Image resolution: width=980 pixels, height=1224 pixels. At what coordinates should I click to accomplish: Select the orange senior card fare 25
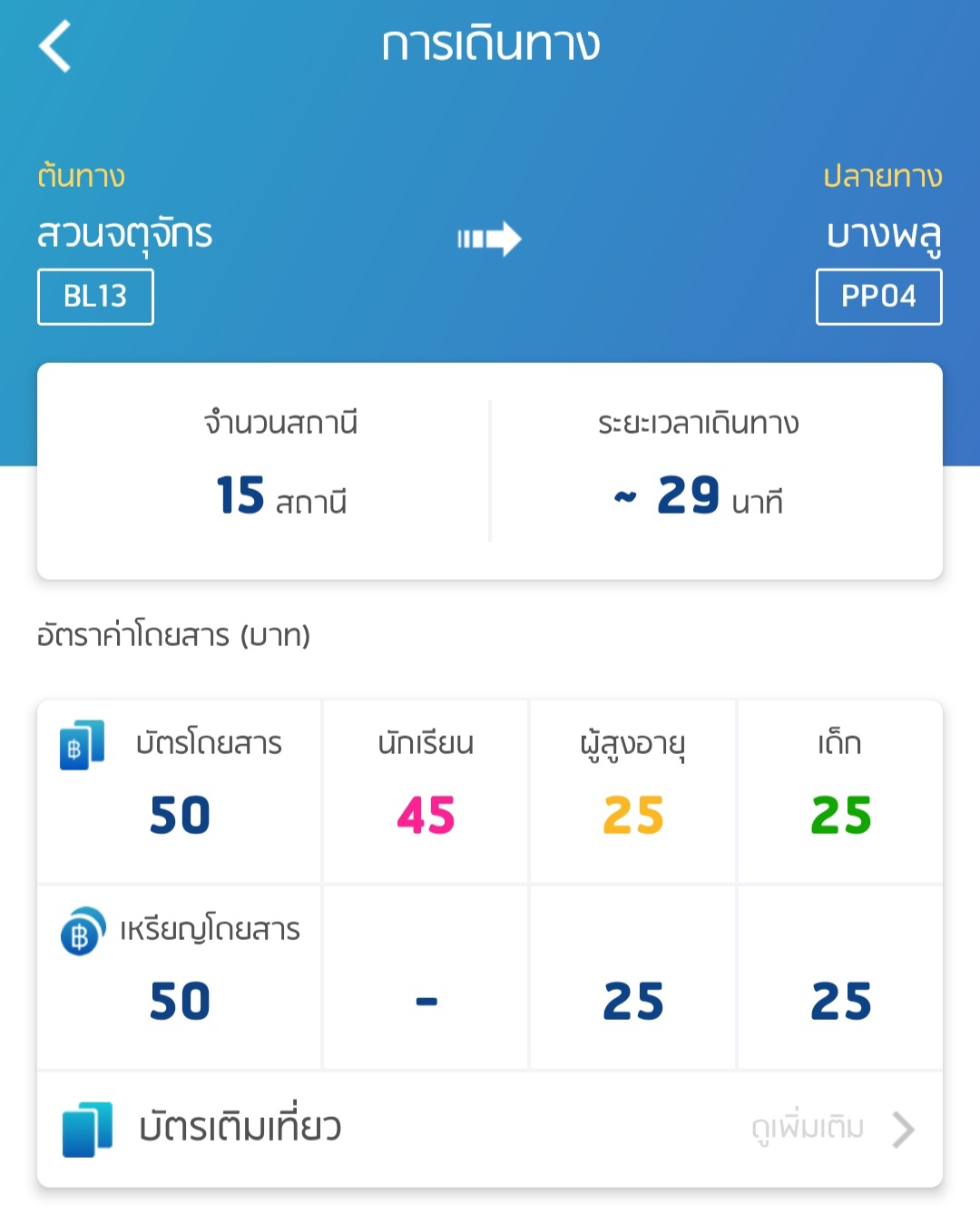pyautogui.click(x=633, y=815)
